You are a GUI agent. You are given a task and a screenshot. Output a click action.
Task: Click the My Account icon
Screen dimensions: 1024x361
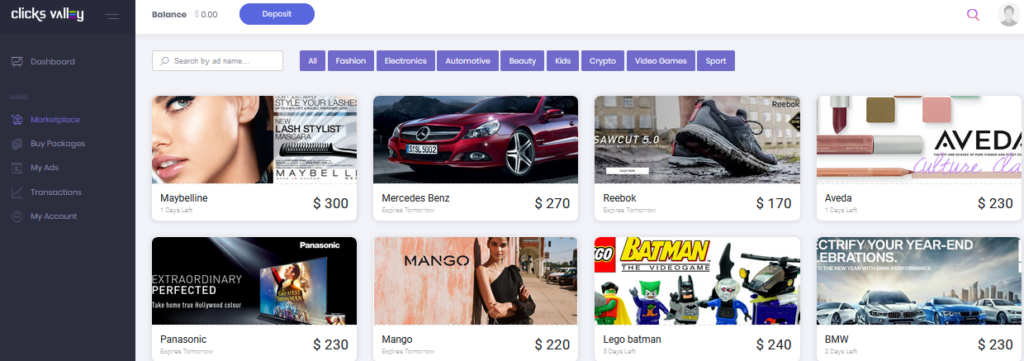click(x=17, y=216)
